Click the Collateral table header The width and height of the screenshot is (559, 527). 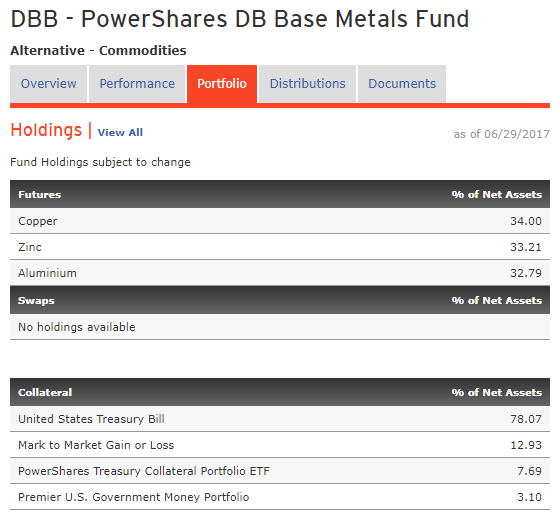(280, 392)
